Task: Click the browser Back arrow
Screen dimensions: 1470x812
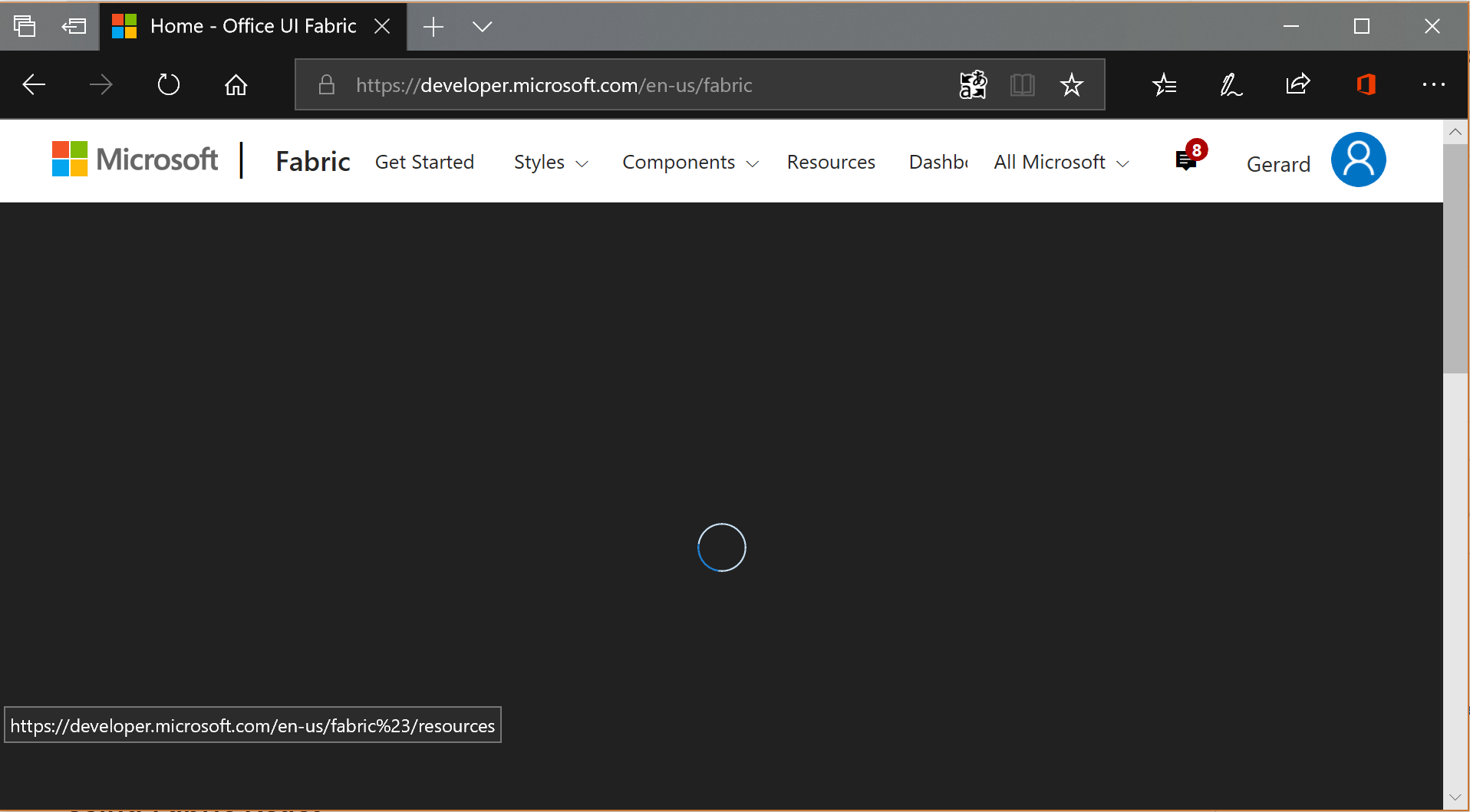Action: click(34, 84)
